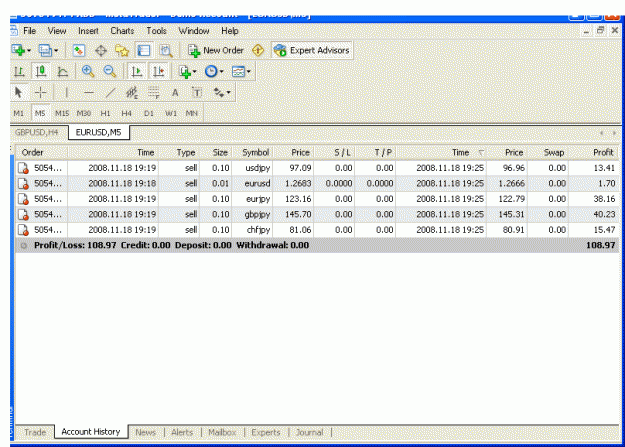Click the close Time column sort arrow
This screenshot has width=625, height=447.
coord(481,153)
